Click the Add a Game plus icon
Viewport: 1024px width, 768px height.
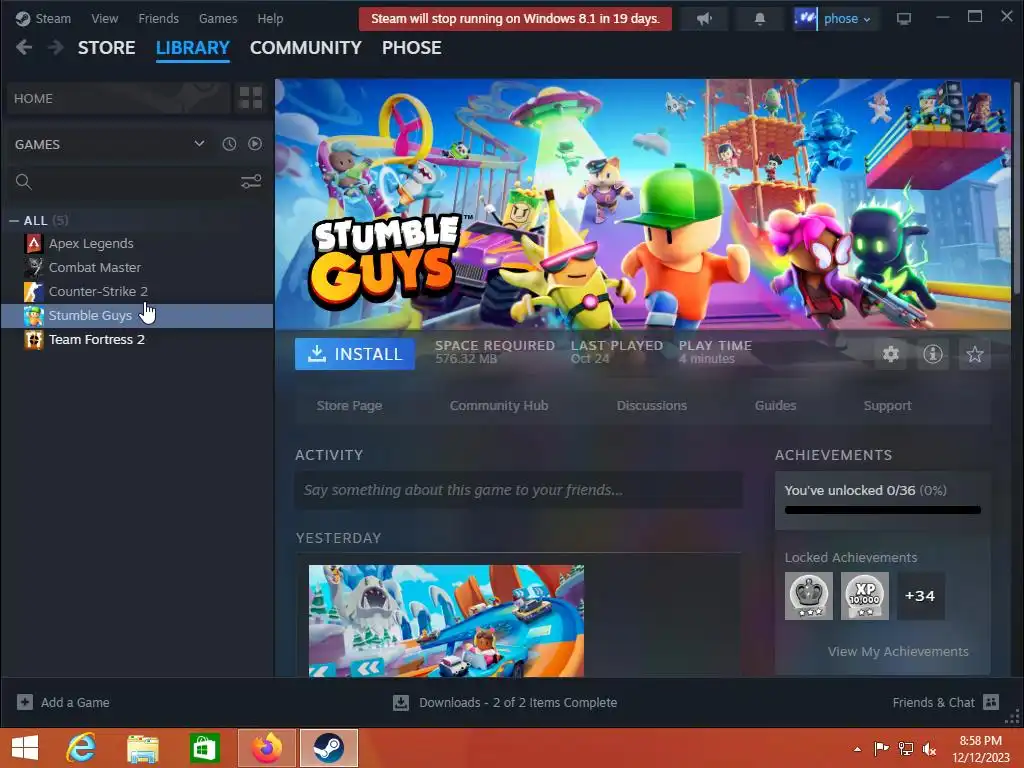tap(25, 702)
